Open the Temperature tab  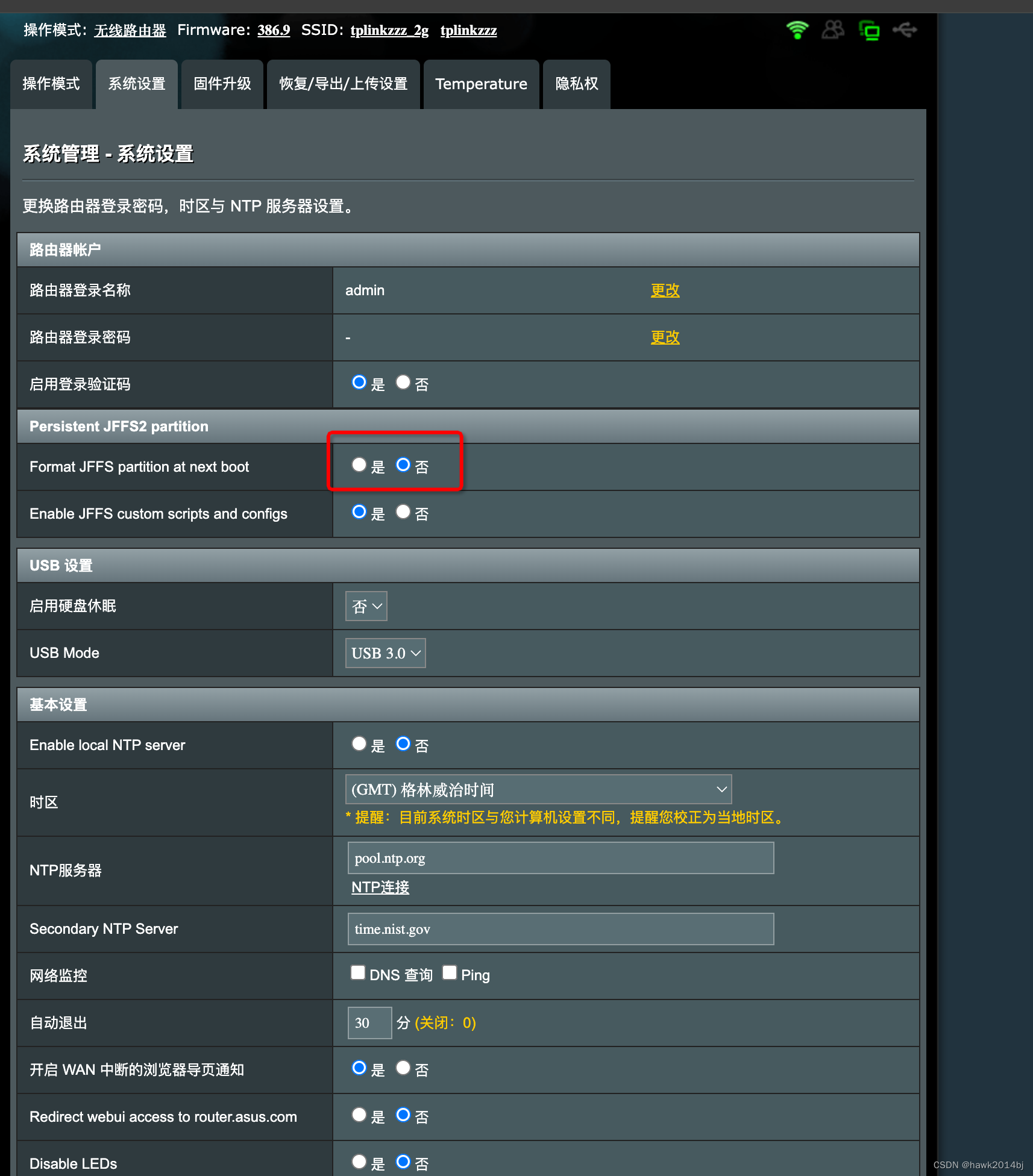pyautogui.click(x=481, y=84)
